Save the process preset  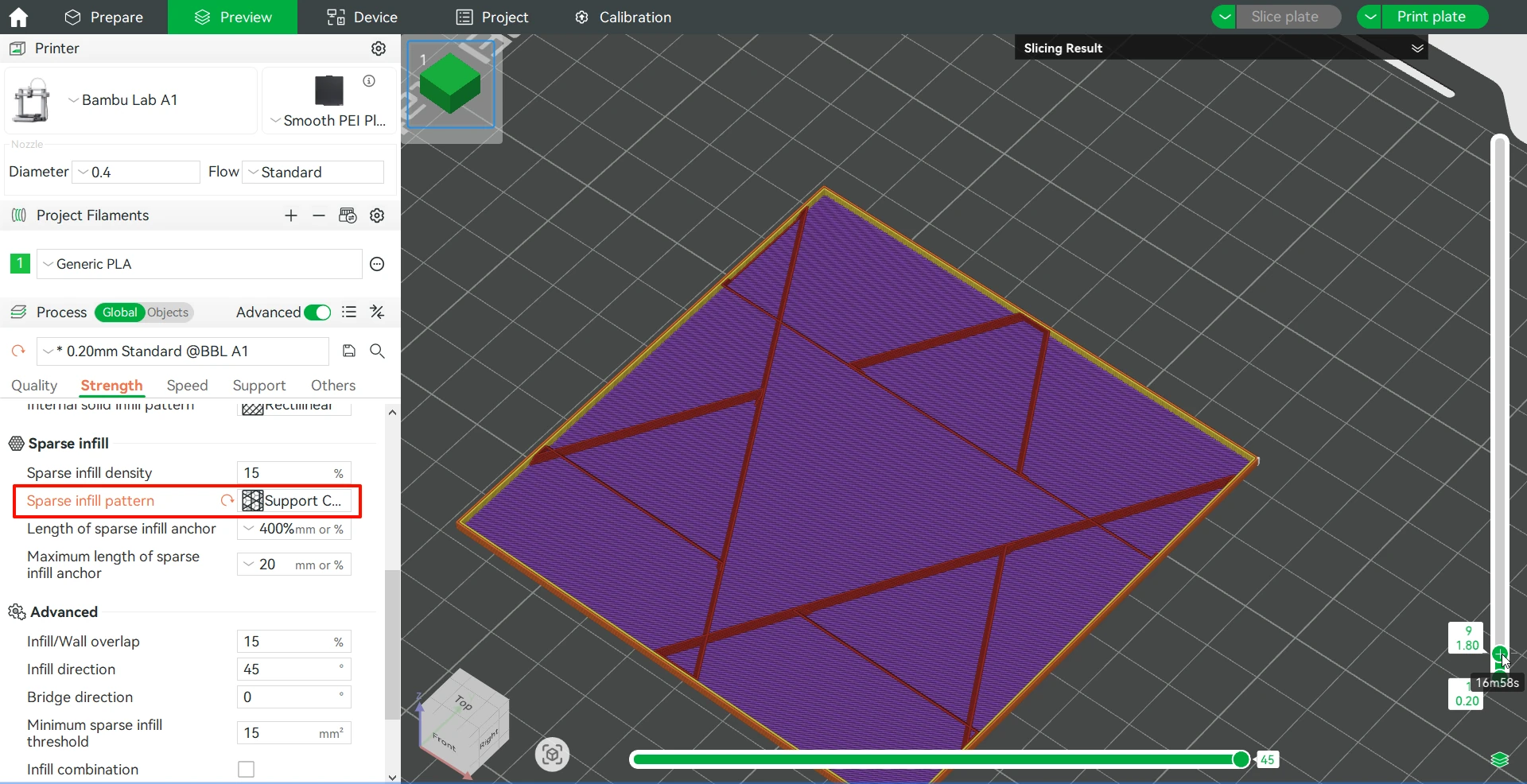349,351
